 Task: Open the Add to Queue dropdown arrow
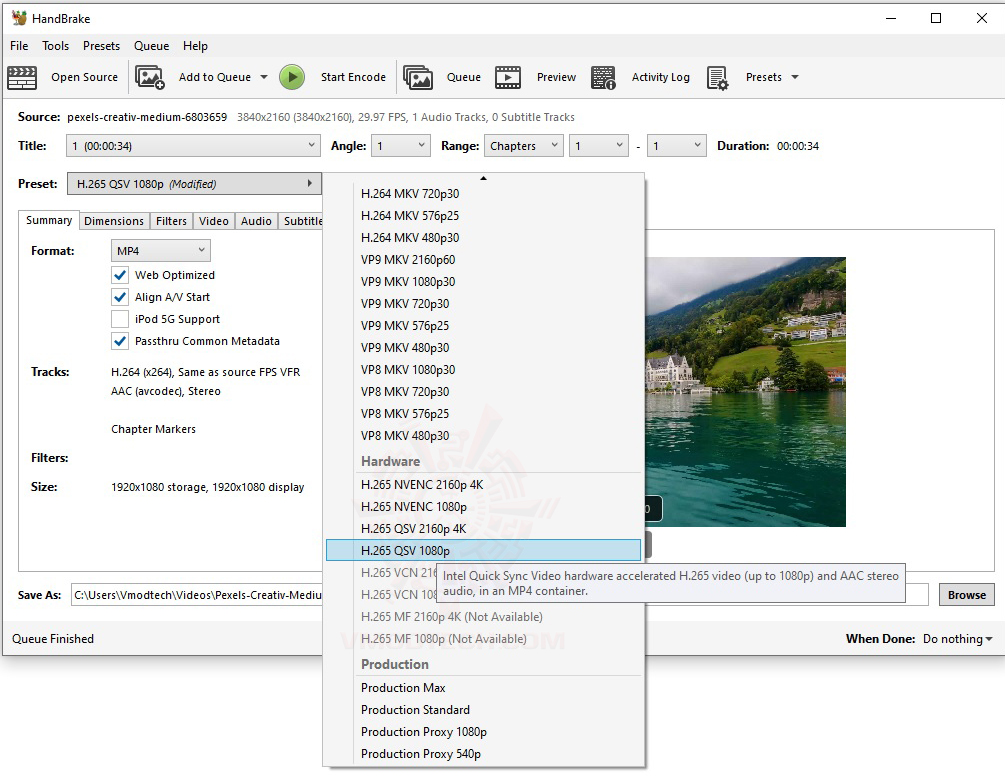coord(263,77)
